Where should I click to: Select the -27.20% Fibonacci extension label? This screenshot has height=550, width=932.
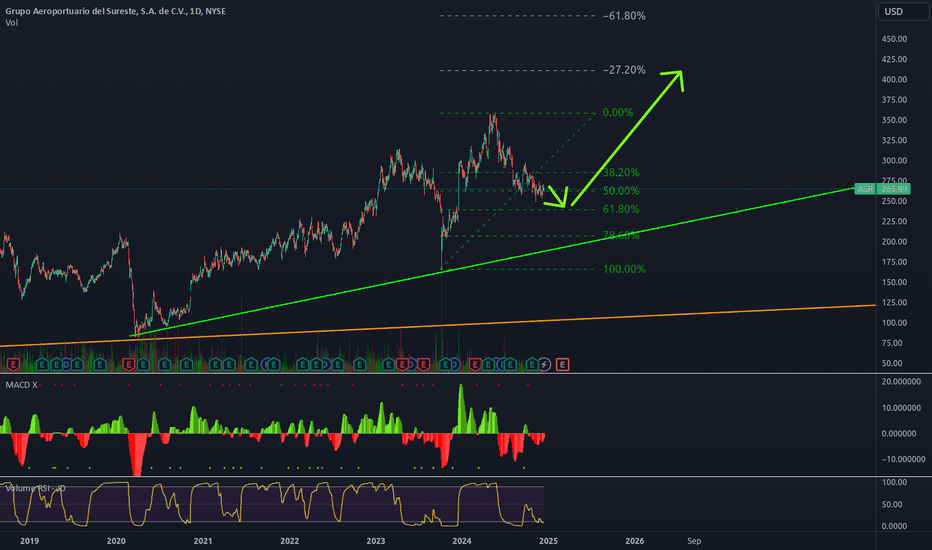point(624,70)
